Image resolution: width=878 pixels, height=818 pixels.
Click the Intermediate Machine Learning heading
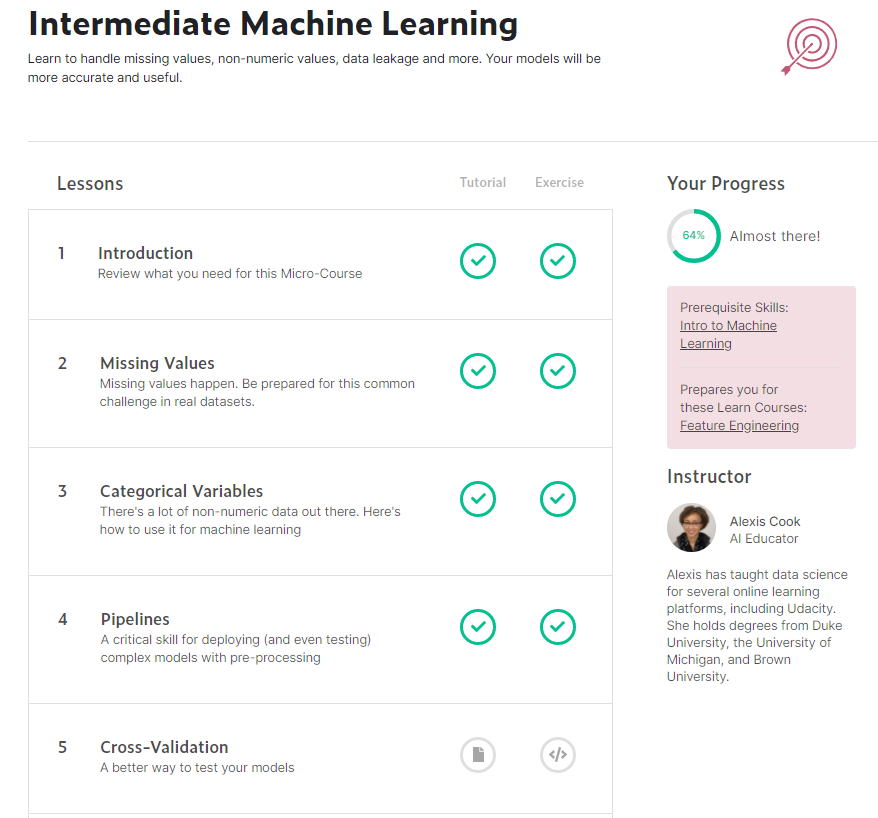(273, 24)
